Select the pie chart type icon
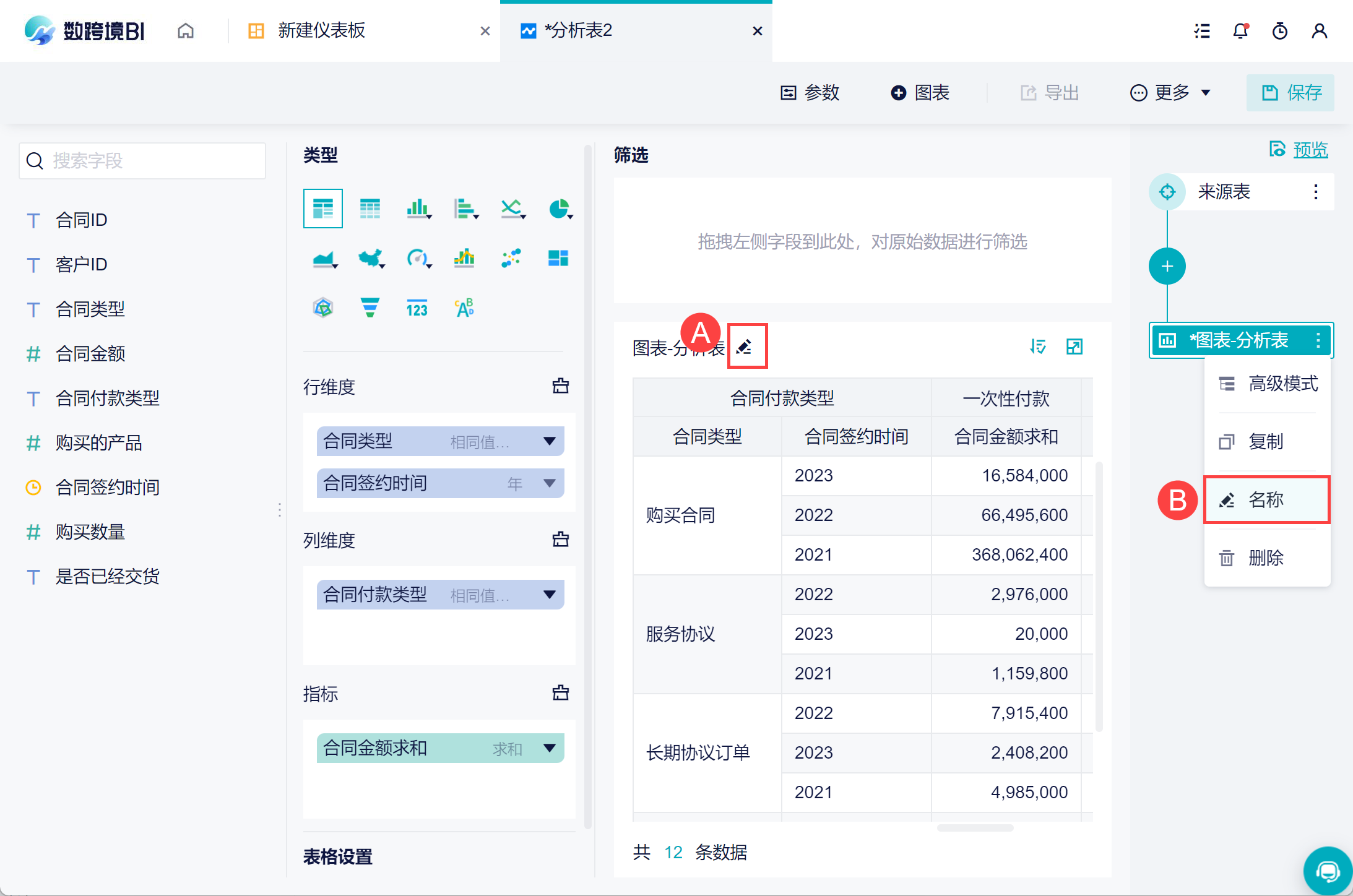Screen dimensions: 1353x896 click(x=559, y=209)
